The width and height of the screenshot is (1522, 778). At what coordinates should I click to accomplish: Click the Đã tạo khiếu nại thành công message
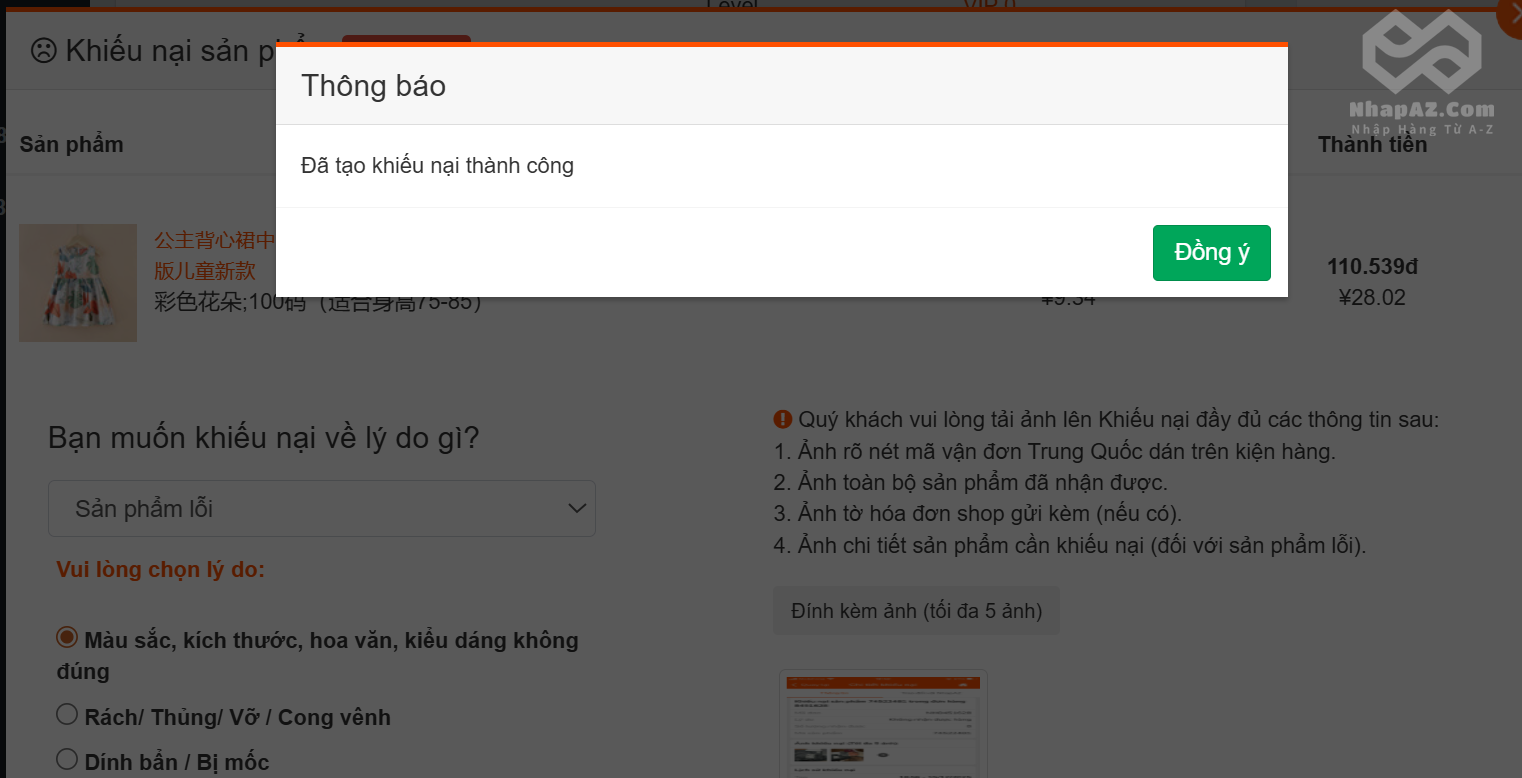437,166
